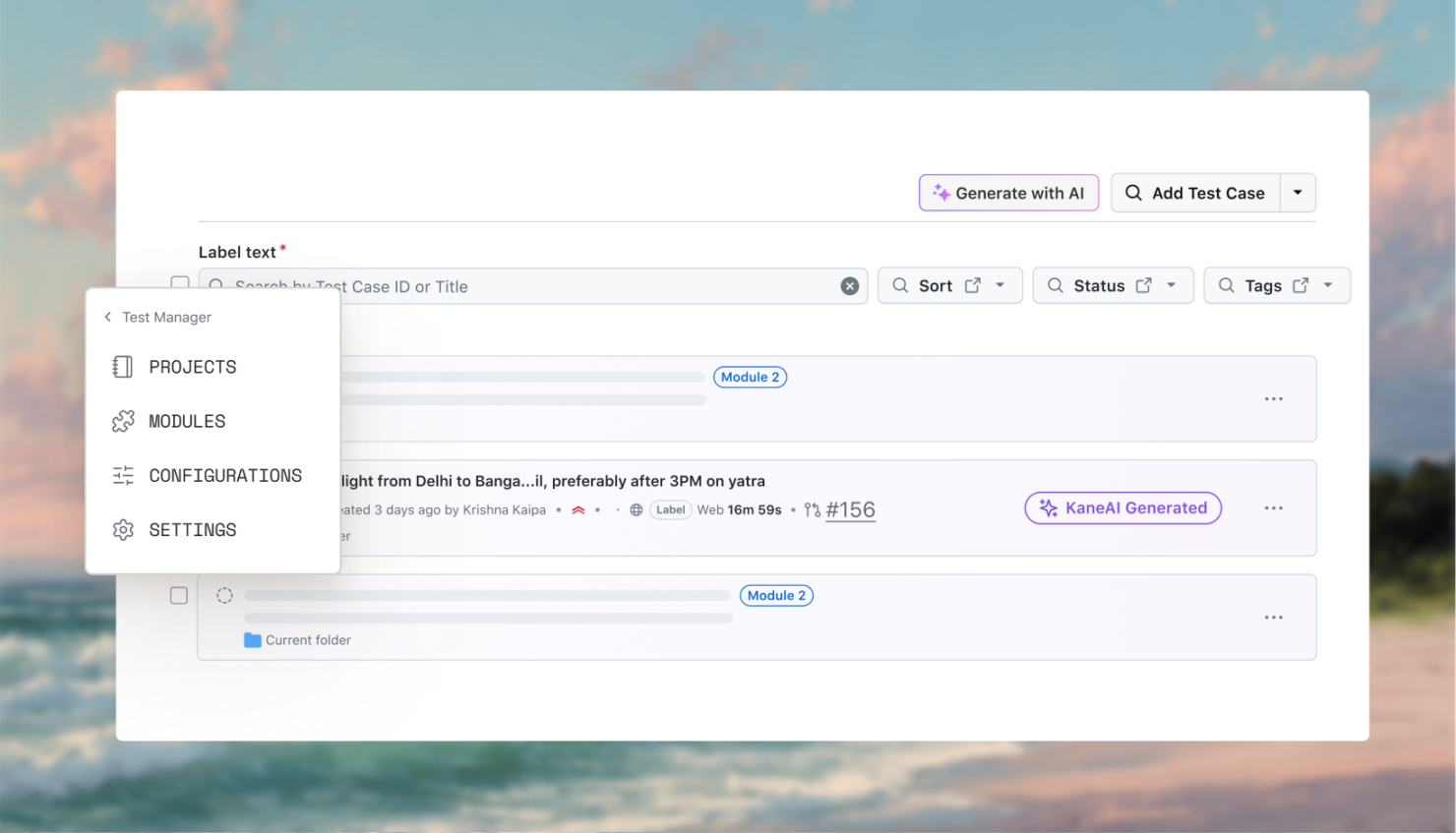
Task: Open the ellipsis menu on the top Module 2 item
Action: pyautogui.click(x=1273, y=398)
